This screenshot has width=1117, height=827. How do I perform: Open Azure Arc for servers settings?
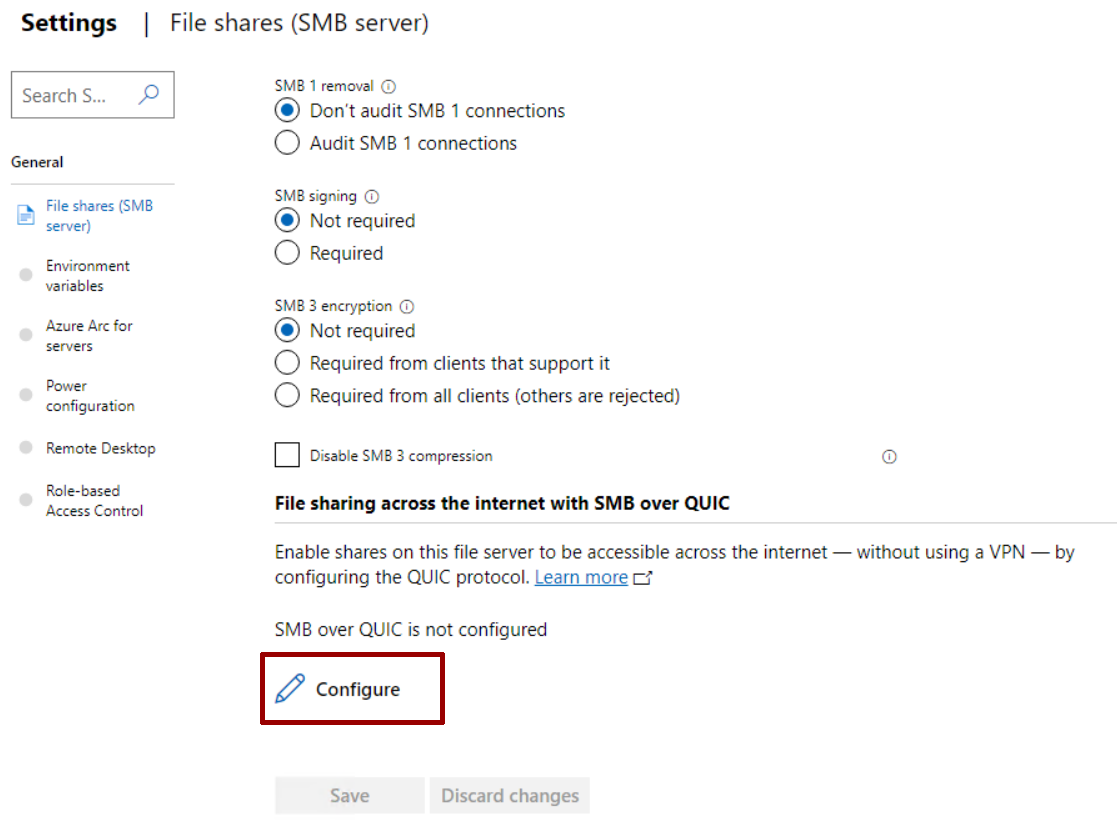pyautogui.click(x=88, y=336)
